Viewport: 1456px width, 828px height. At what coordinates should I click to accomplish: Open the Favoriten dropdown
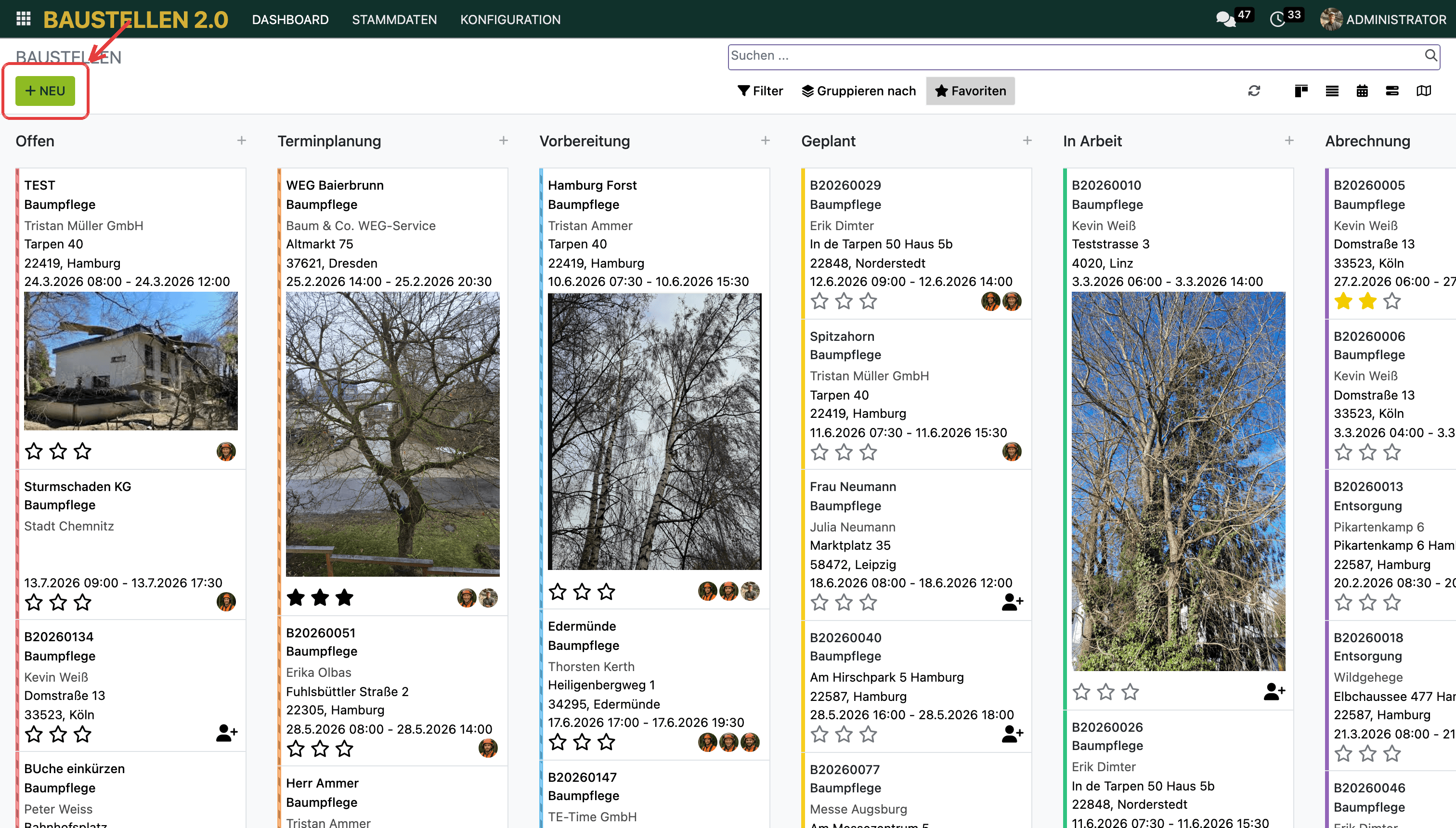click(970, 91)
